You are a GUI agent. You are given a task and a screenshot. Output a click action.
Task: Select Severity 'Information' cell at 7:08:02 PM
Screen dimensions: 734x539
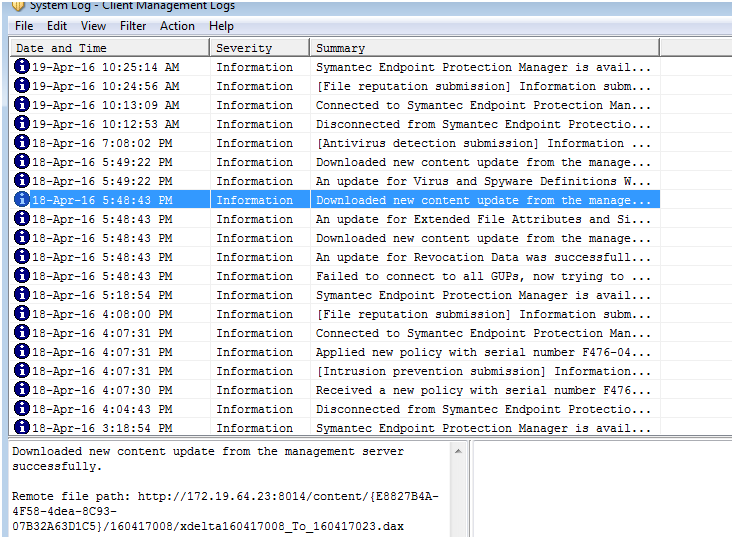coord(254,143)
